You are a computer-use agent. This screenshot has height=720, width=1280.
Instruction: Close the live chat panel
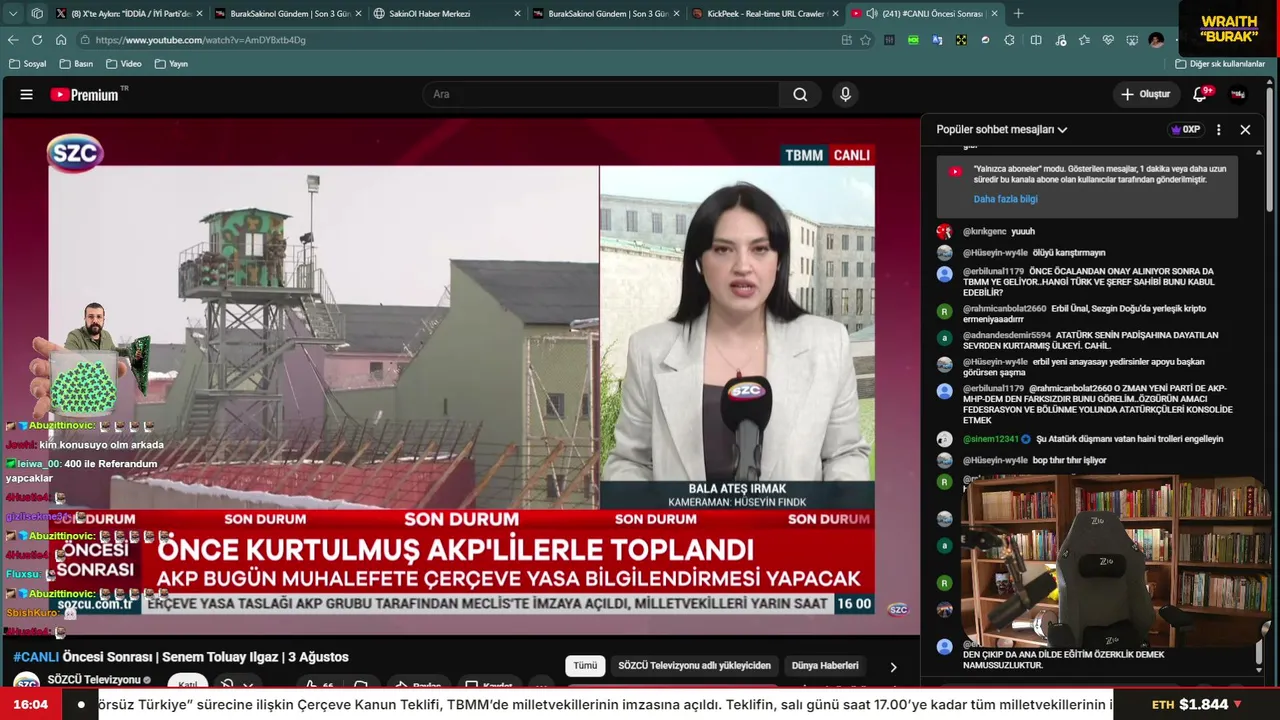click(x=1245, y=130)
